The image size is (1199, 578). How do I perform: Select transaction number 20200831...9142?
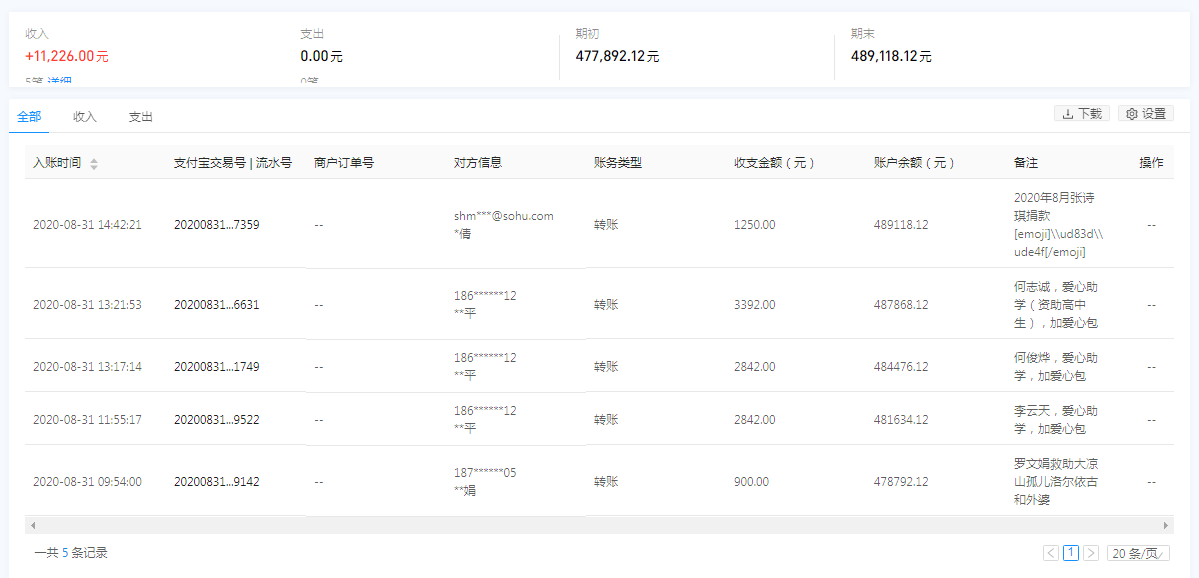coord(216,482)
